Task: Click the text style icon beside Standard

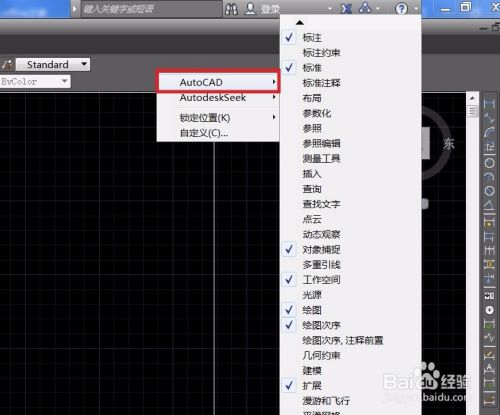Action: click(7, 64)
